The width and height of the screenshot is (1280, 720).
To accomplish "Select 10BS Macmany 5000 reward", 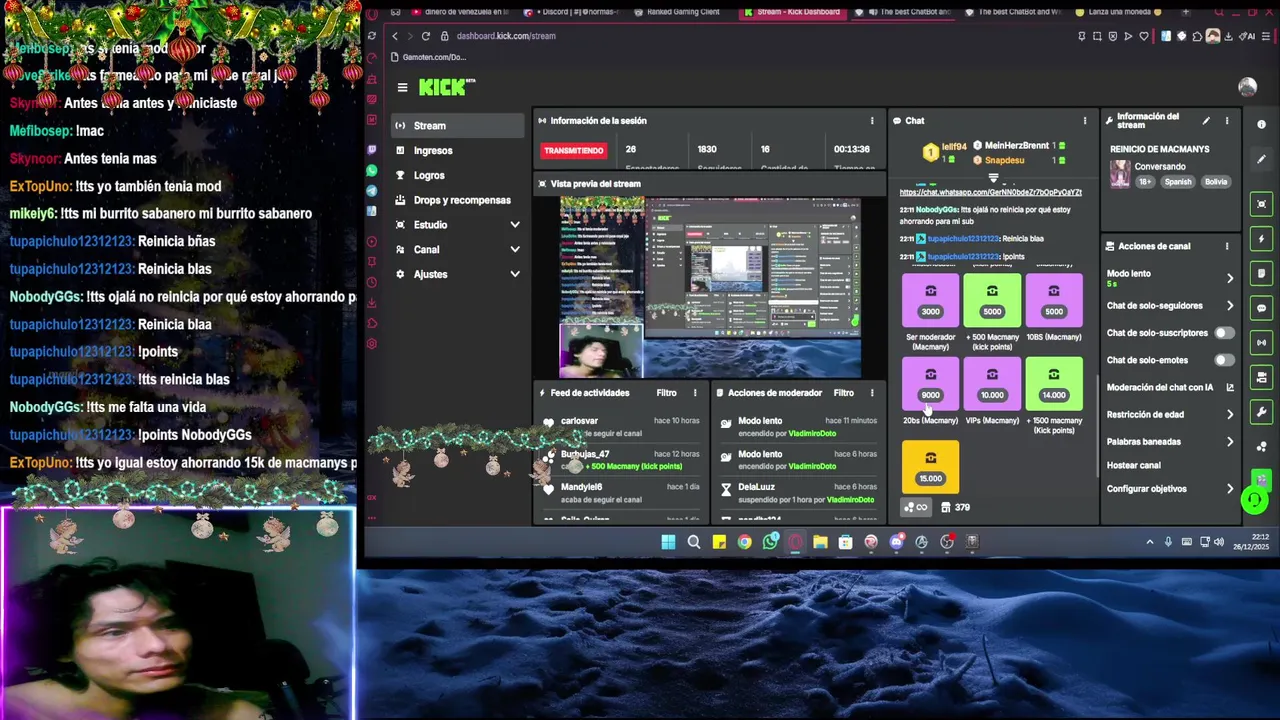I will pos(1054,300).
